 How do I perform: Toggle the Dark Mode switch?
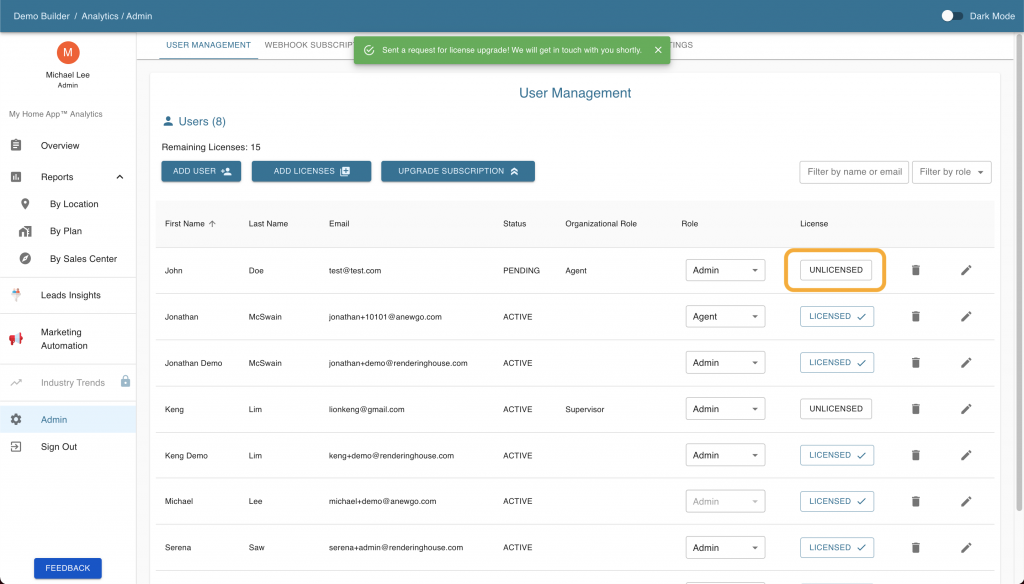coord(952,16)
